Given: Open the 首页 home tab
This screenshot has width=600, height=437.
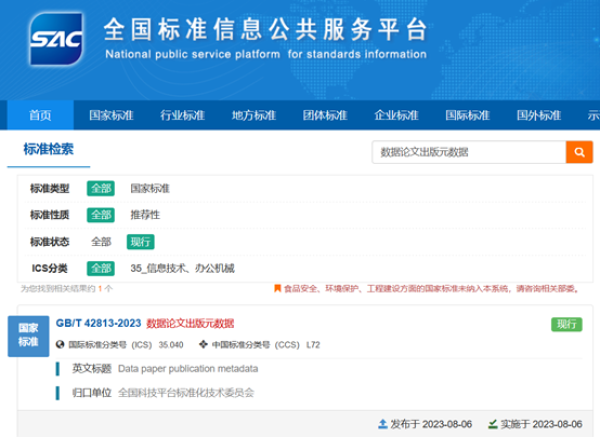Looking at the screenshot, I should coord(40,115).
